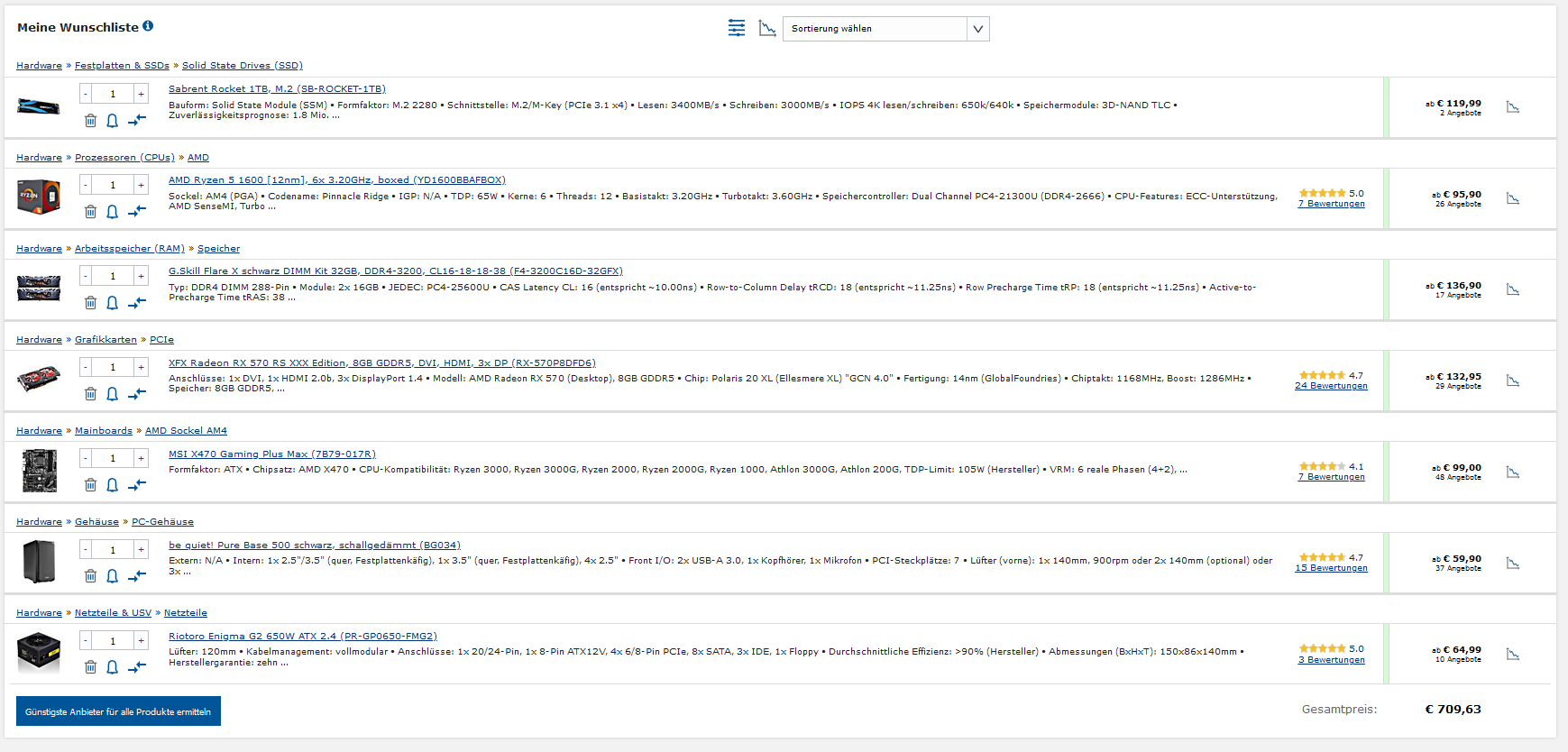The image size is (1568, 752).
Task: Click quantity field of Sabrent Rocket
Action: coord(113,94)
